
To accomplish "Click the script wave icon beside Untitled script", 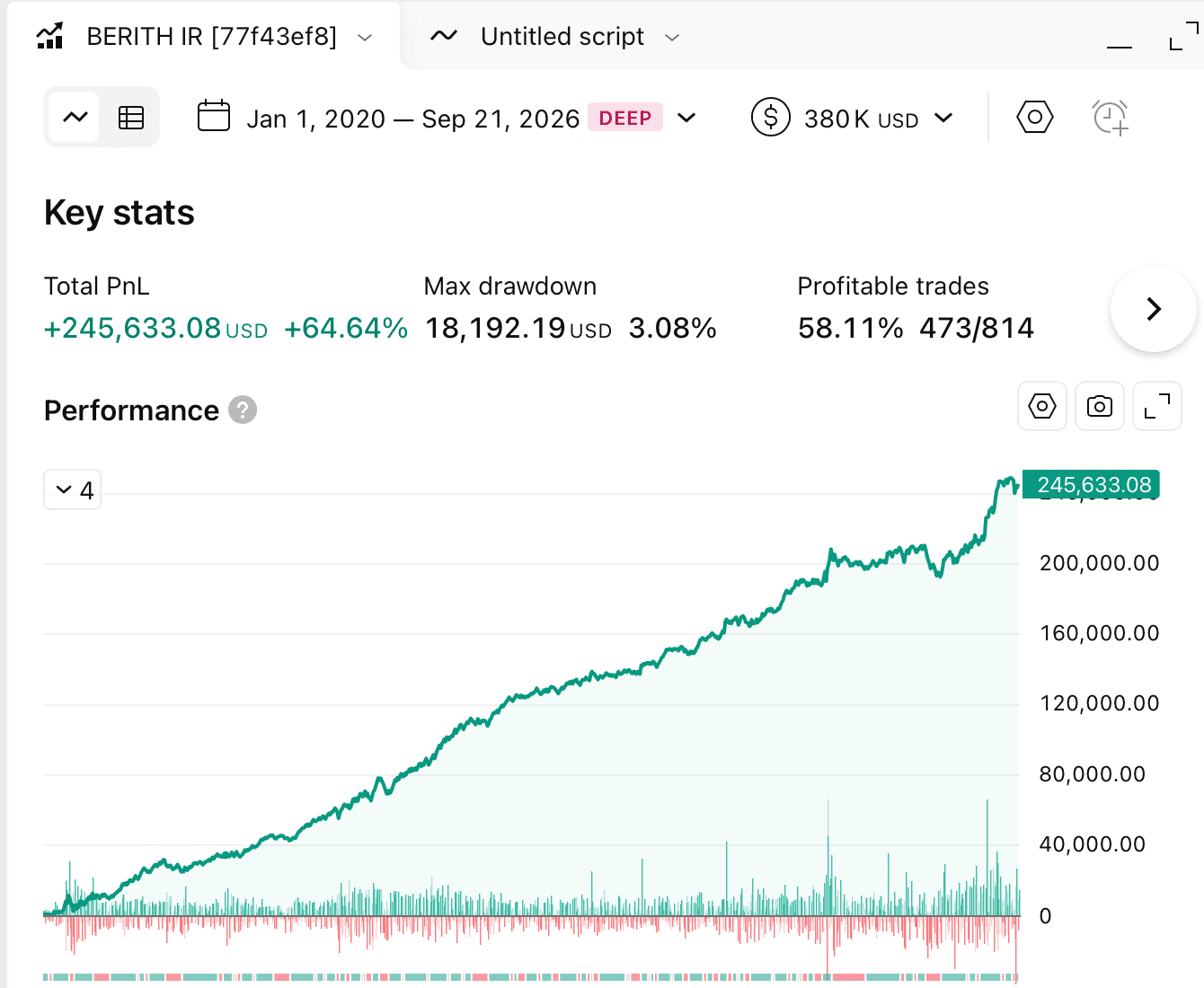I will point(444,37).
